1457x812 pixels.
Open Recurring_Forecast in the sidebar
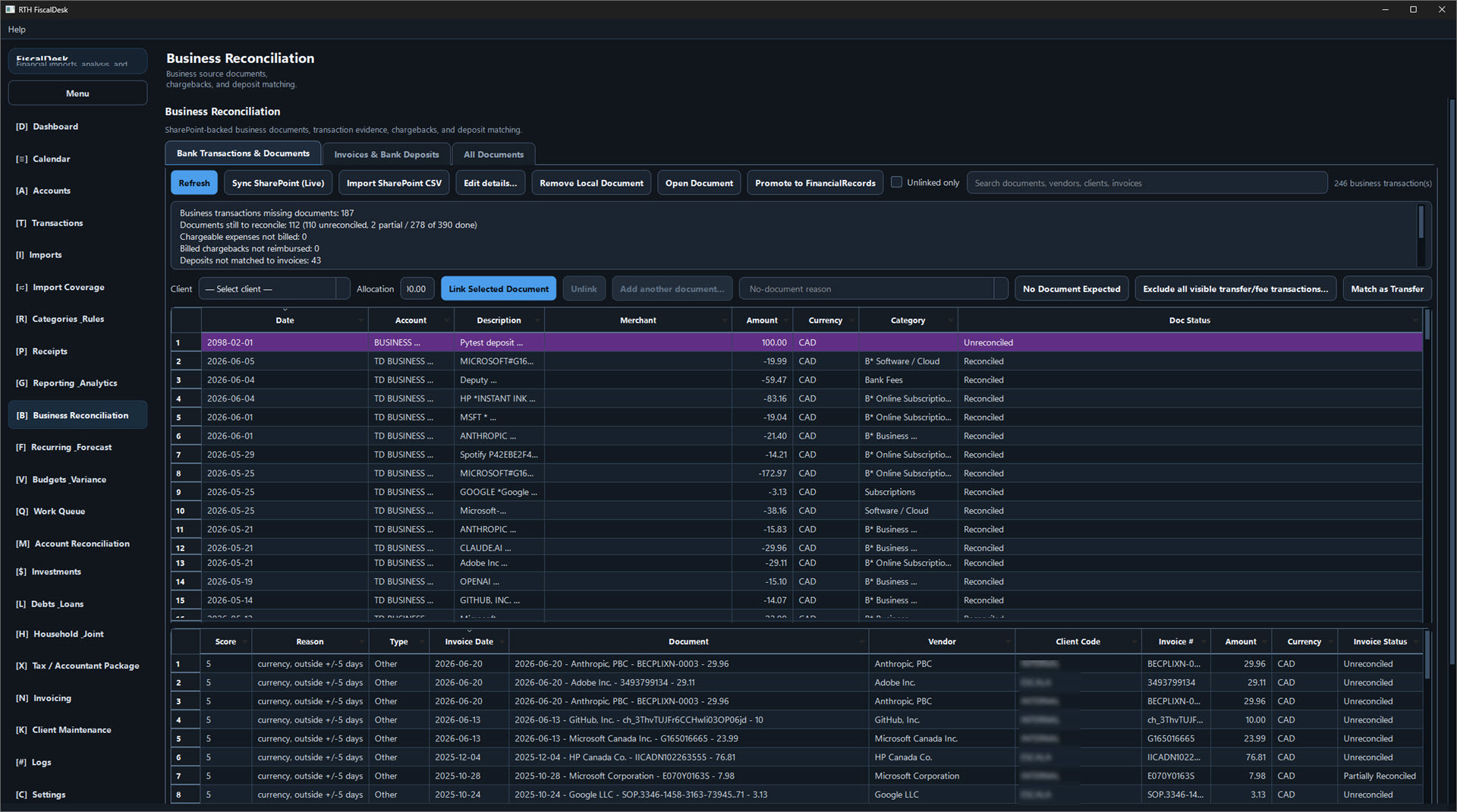(77, 447)
